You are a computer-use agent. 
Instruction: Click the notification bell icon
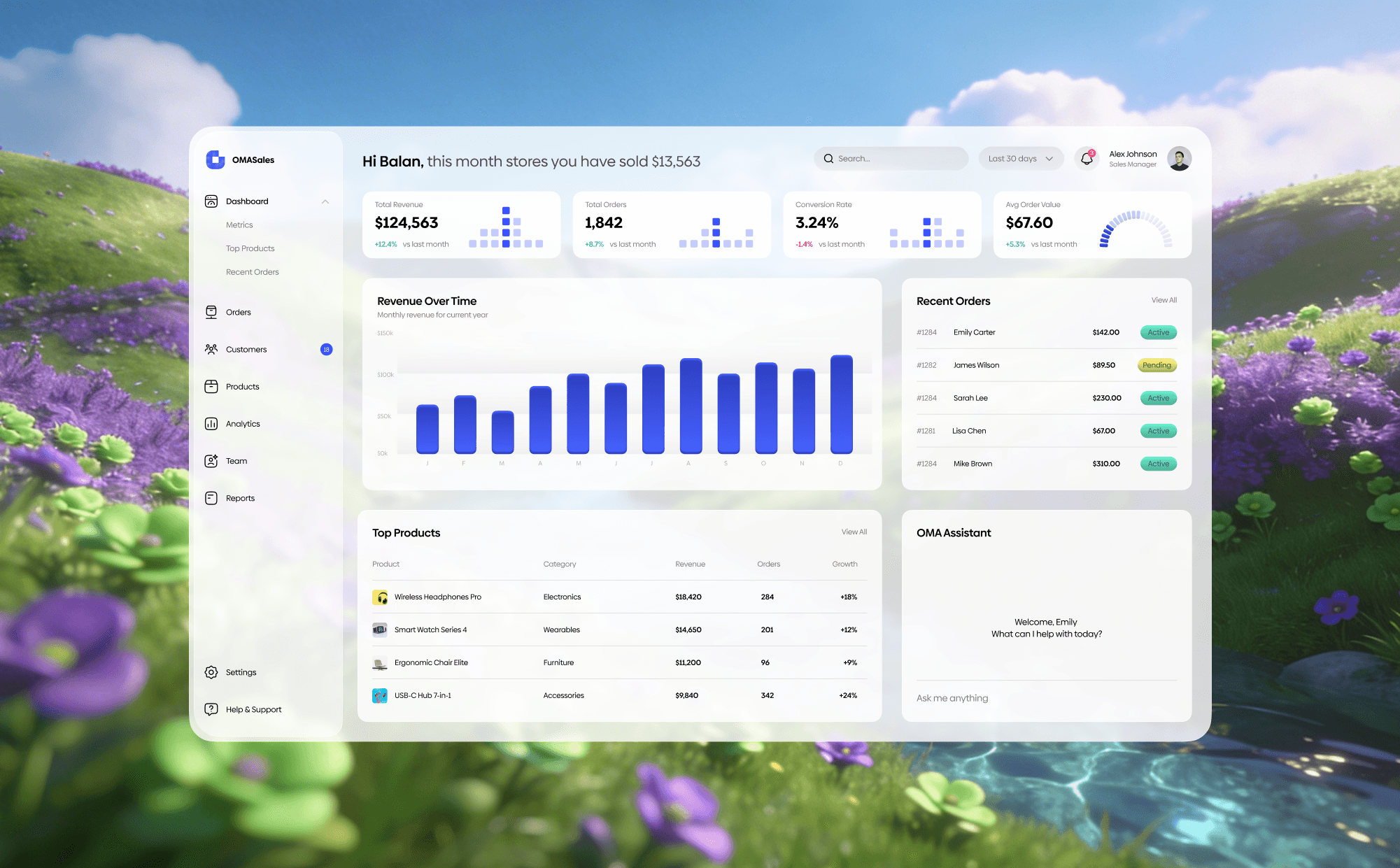click(1087, 159)
